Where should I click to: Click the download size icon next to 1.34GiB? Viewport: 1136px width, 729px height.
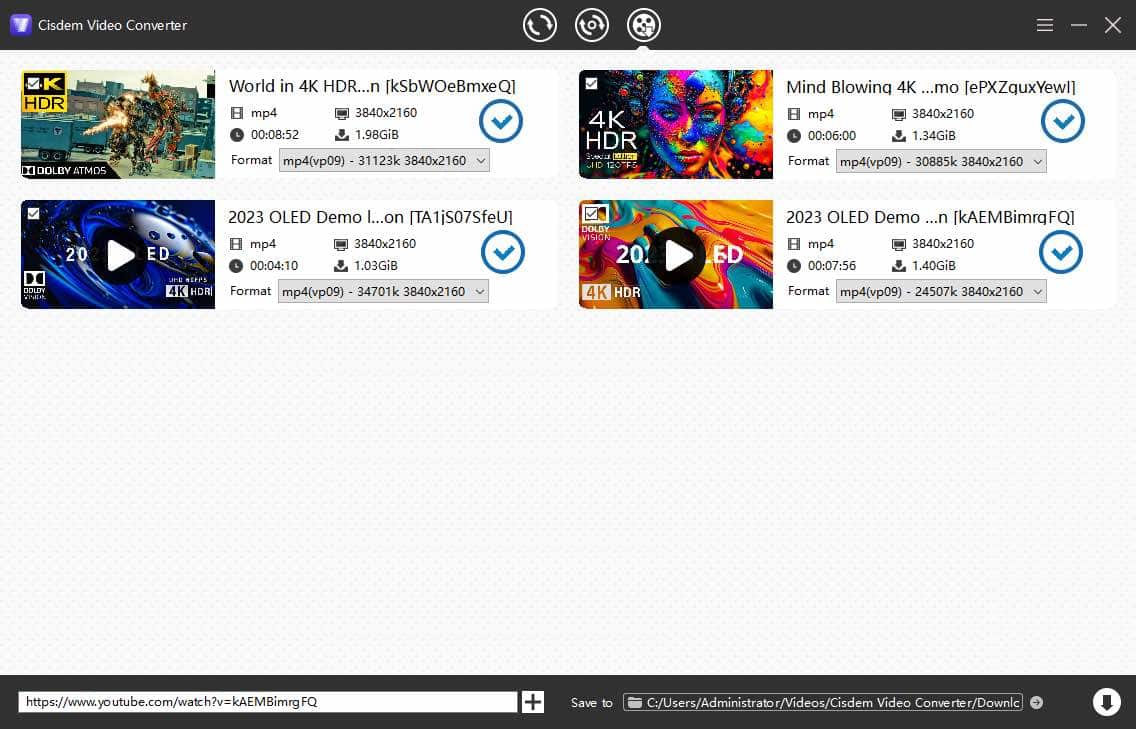(899, 136)
